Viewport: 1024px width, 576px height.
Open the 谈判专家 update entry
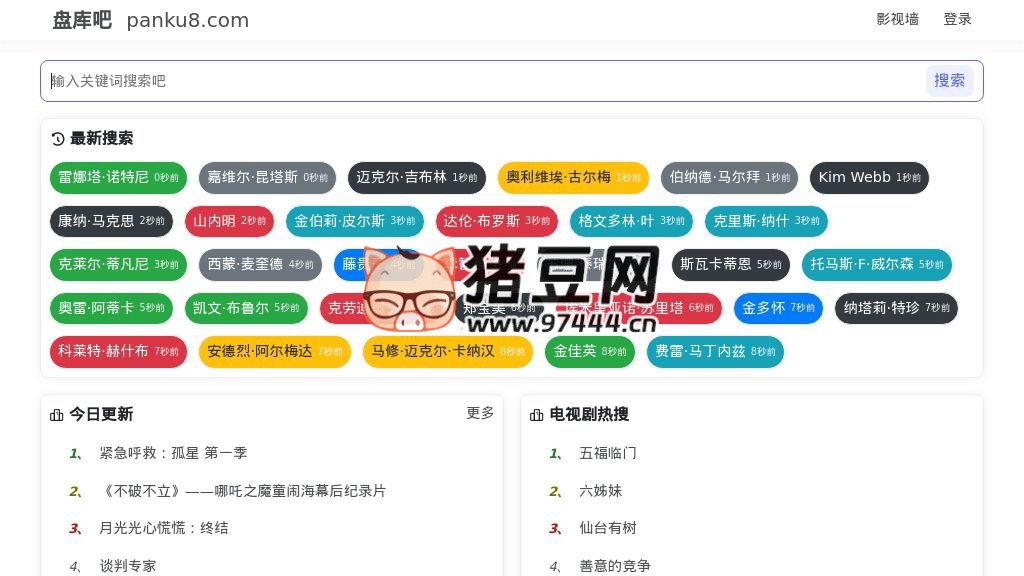(127, 565)
